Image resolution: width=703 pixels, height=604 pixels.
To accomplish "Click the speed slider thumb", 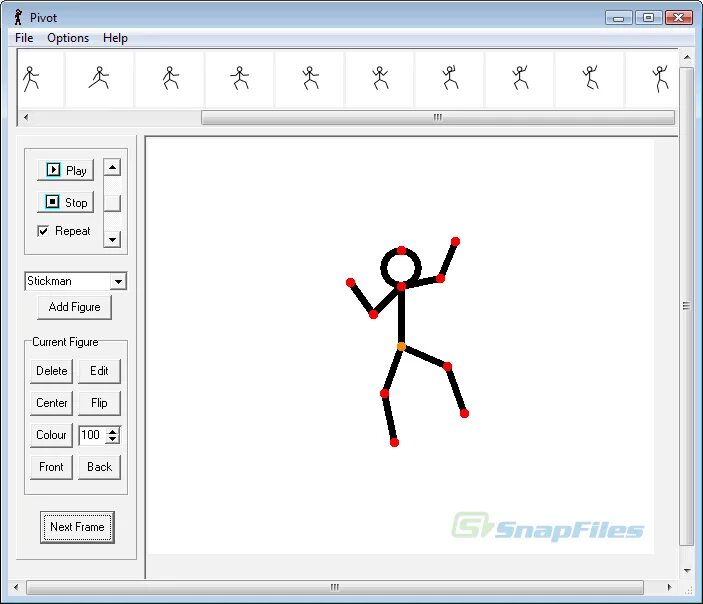I will pos(112,203).
